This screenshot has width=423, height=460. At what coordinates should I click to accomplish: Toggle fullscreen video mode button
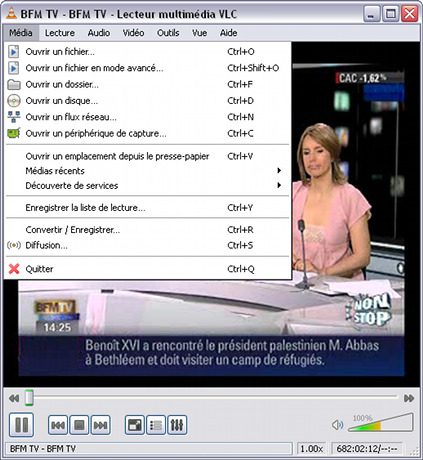pos(134,425)
